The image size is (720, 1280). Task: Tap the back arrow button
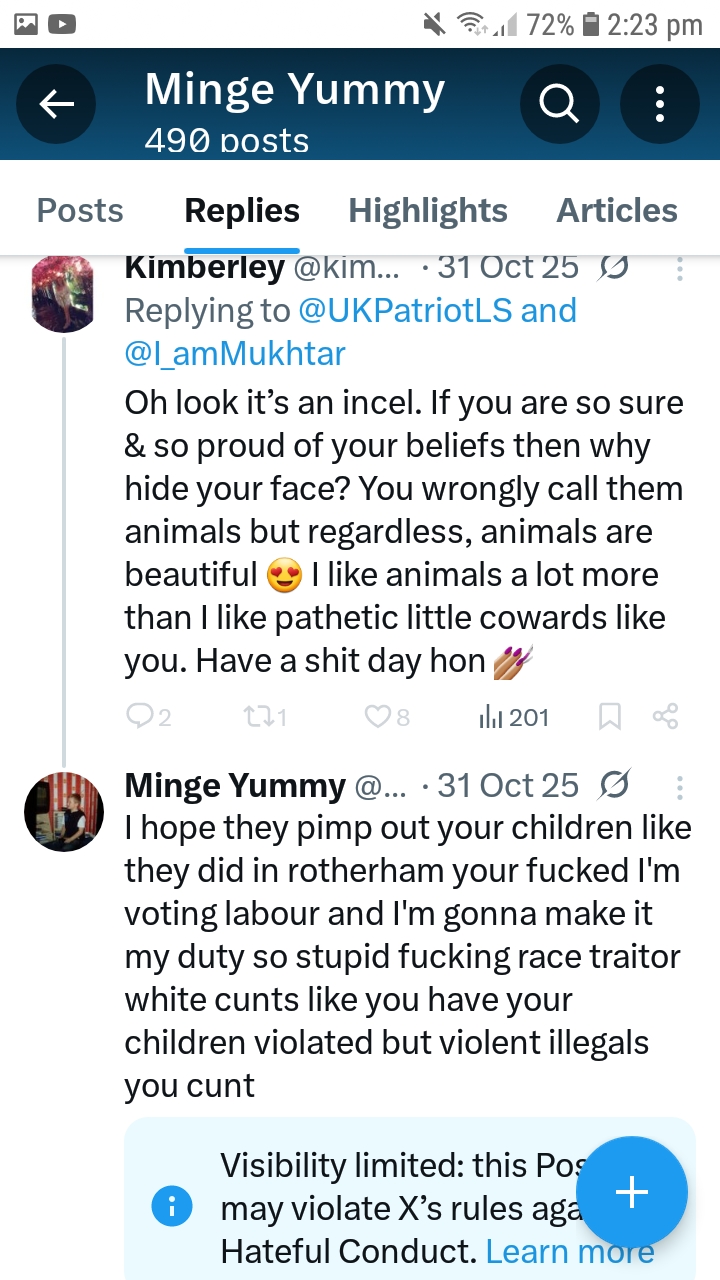(56, 104)
